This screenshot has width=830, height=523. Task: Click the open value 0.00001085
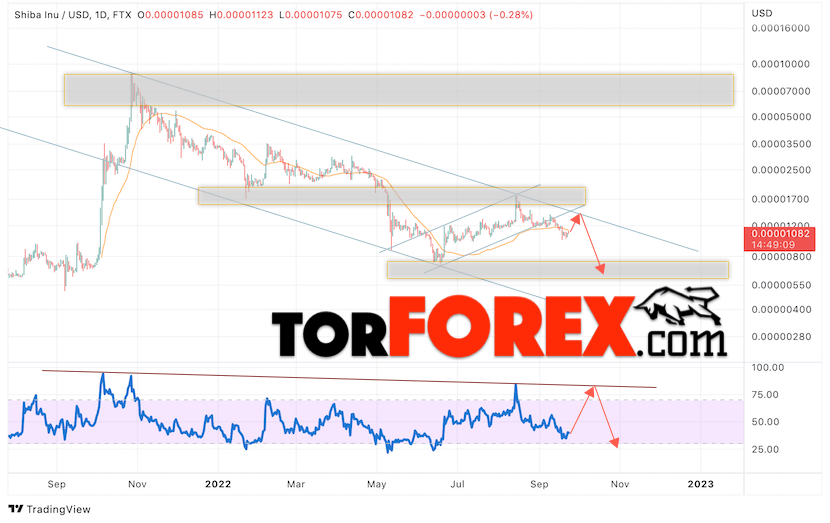click(x=174, y=15)
